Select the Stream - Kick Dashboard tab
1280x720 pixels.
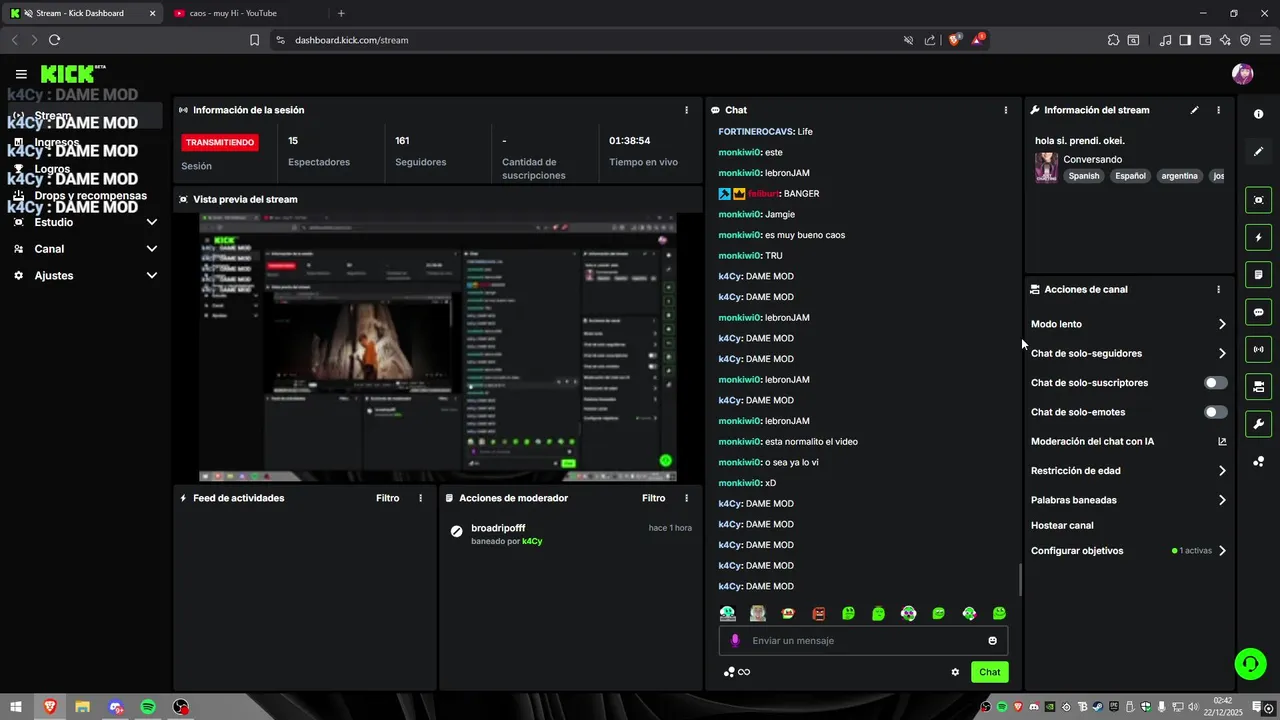coord(82,13)
